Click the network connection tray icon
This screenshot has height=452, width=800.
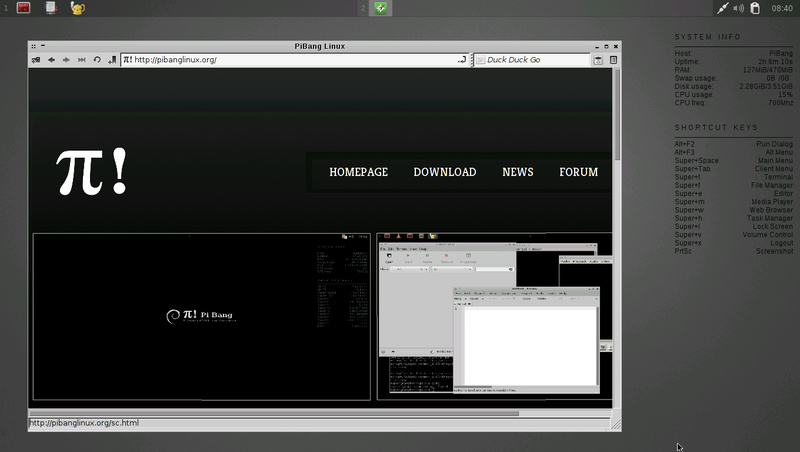coord(722,8)
